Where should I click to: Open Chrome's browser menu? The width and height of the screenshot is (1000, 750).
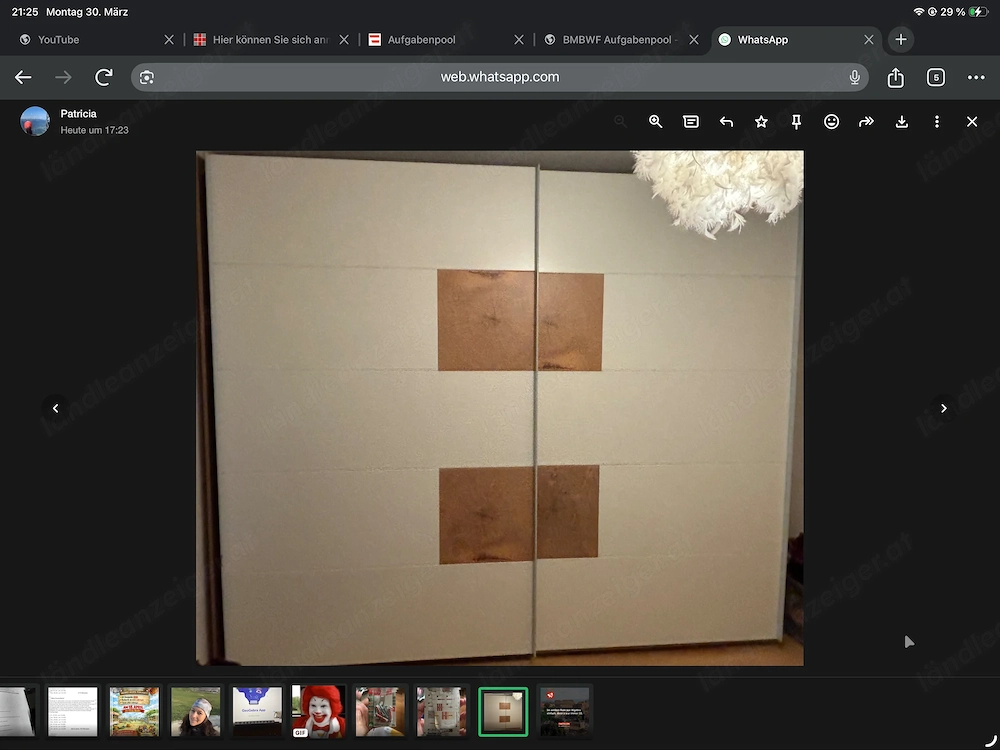[976, 76]
